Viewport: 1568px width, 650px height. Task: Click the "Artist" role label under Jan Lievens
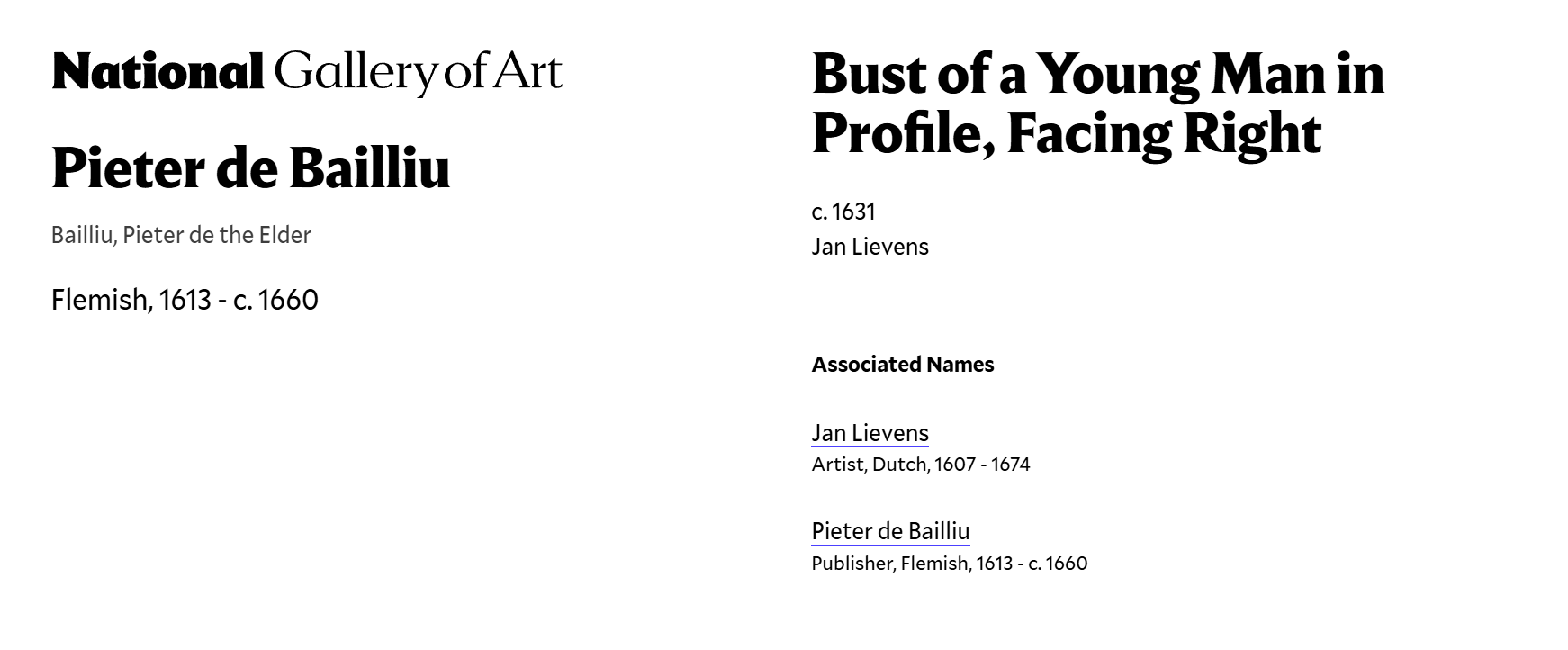coord(837,465)
